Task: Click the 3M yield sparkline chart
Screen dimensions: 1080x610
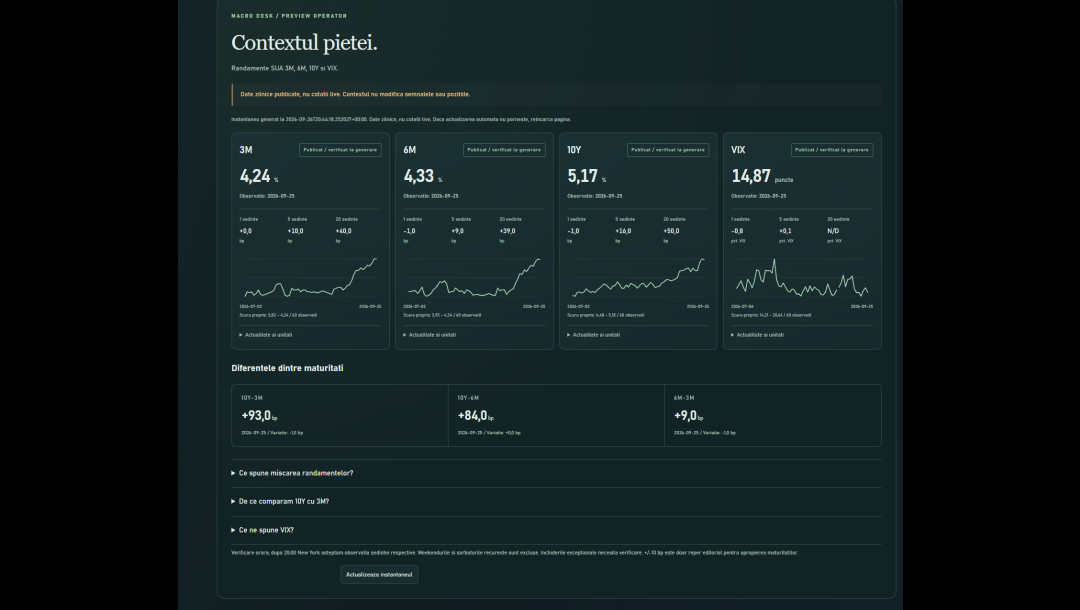Action: click(310, 277)
